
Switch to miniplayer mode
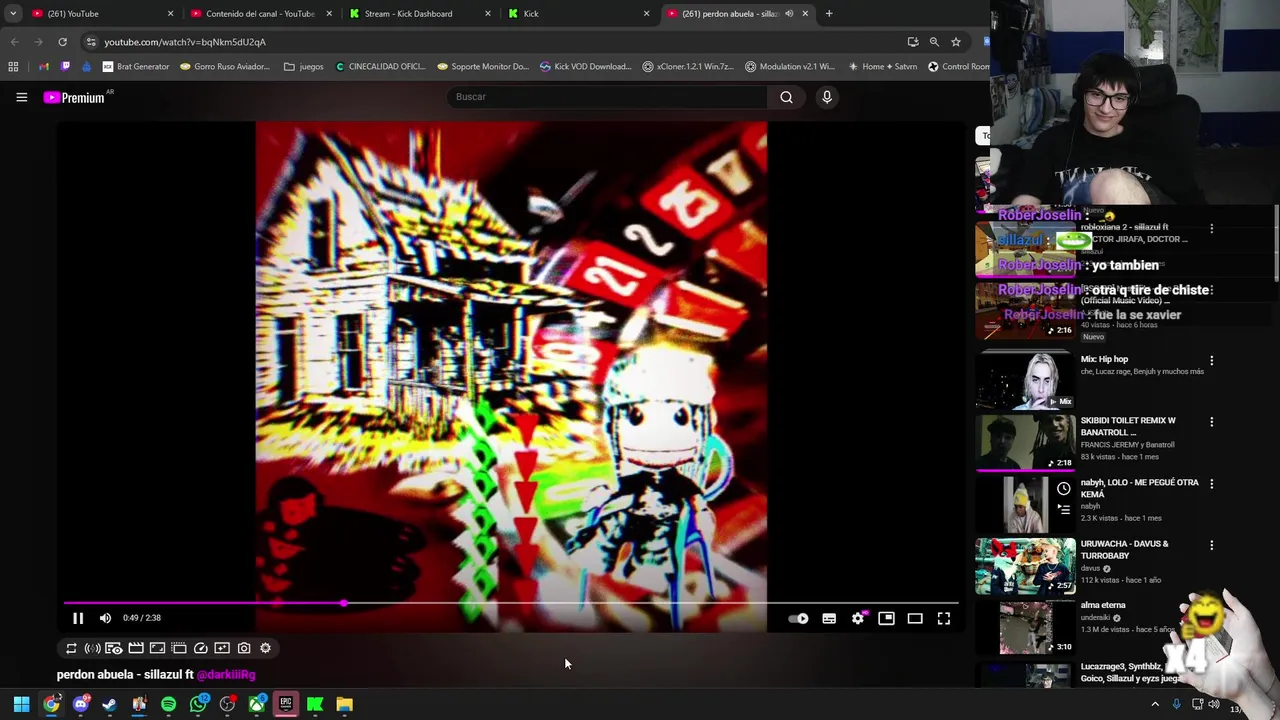[x=886, y=619]
